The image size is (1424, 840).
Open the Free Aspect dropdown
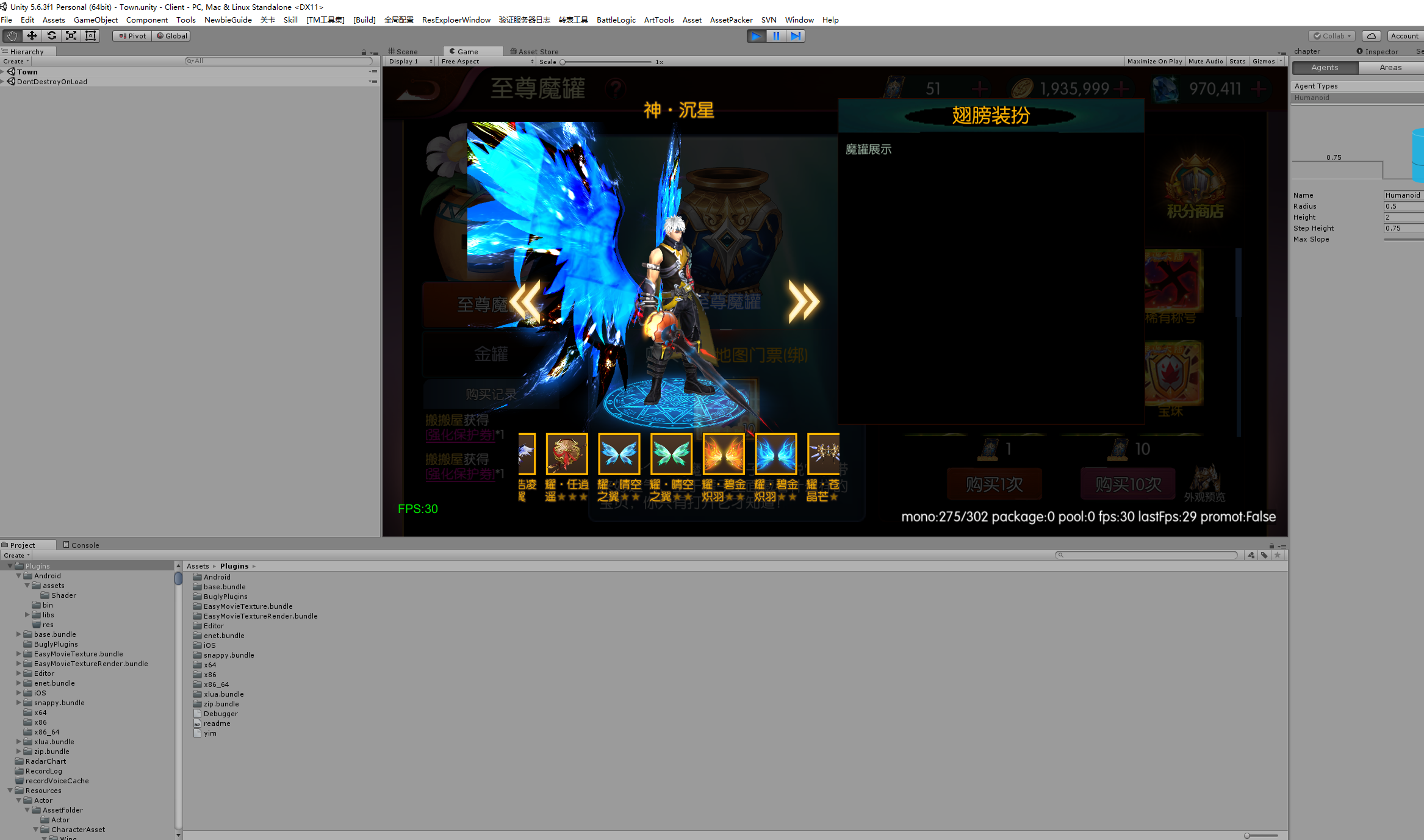coord(487,62)
